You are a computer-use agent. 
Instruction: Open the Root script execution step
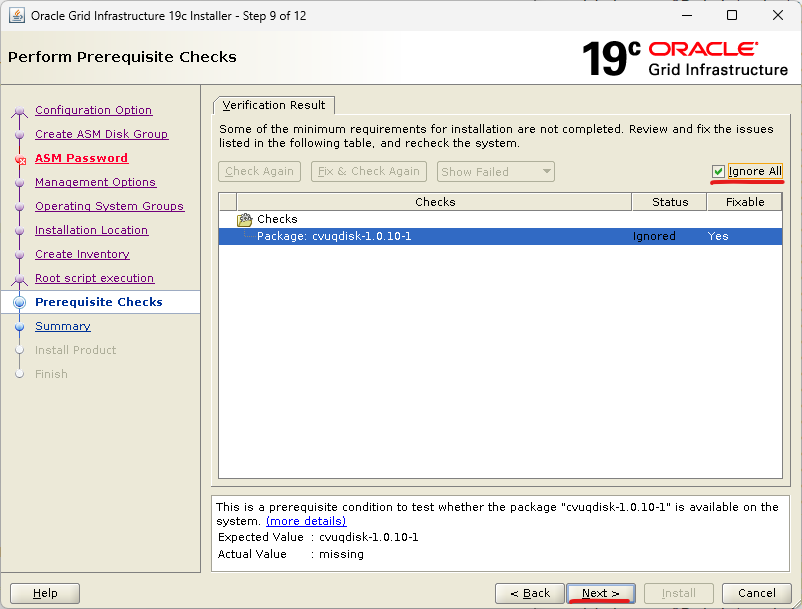pos(94,278)
